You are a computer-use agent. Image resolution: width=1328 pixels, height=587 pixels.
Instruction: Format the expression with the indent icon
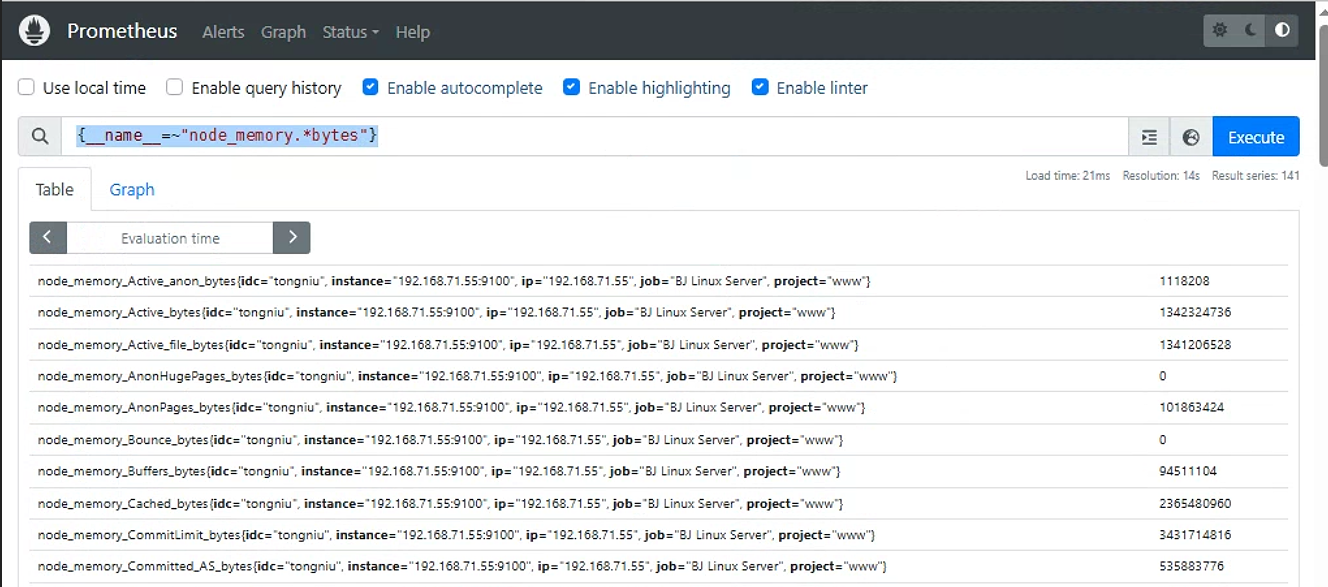point(1149,137)
